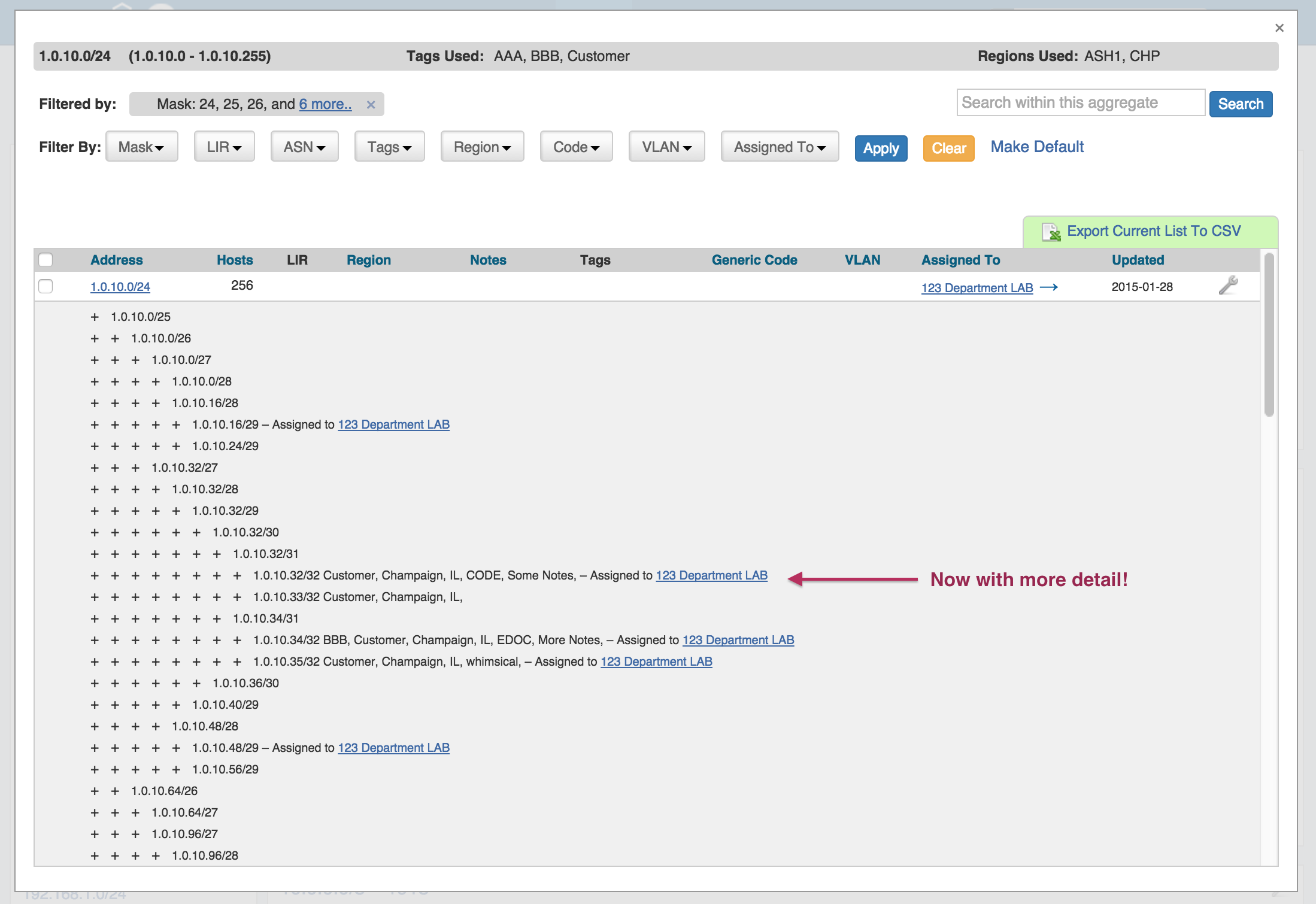Open the Assigned To filter dropdown
The image size is (1316, 904).
click(x=779, y=147)
